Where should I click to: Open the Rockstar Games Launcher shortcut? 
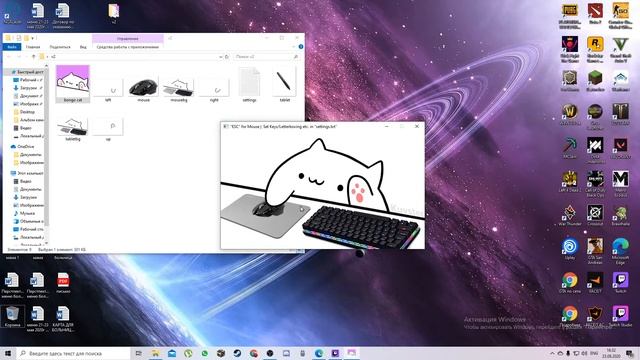[595, 50]
